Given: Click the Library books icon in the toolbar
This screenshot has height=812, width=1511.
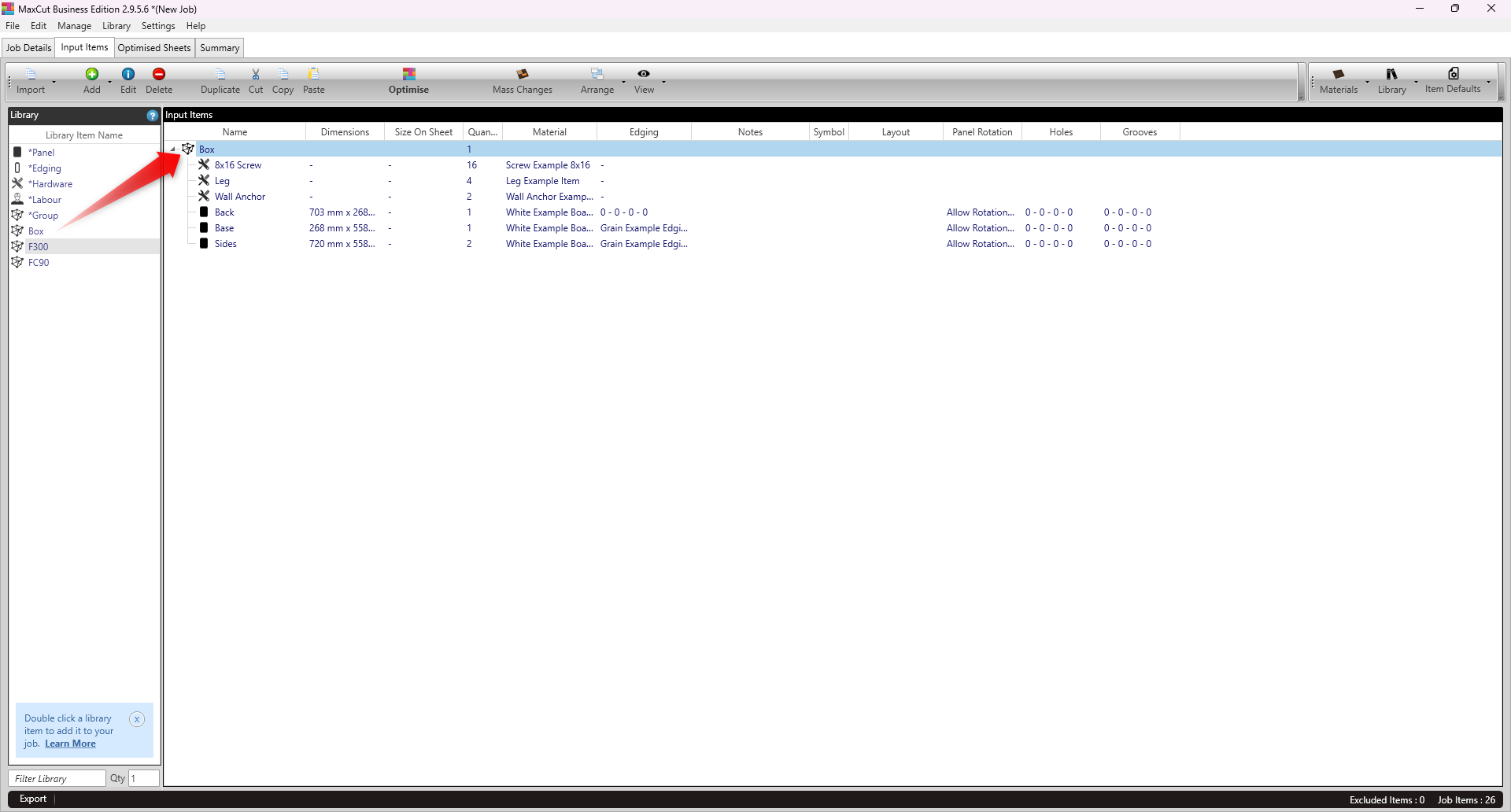Looking at the screenshot, I should (x=1391, y=74).
